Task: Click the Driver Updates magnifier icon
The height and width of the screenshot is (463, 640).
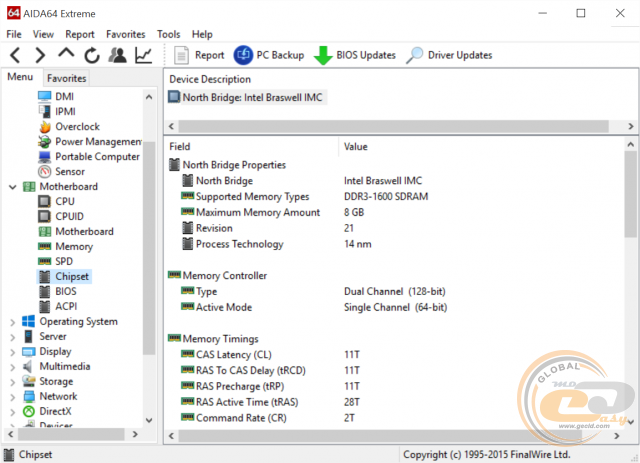Action: (414, 55)
